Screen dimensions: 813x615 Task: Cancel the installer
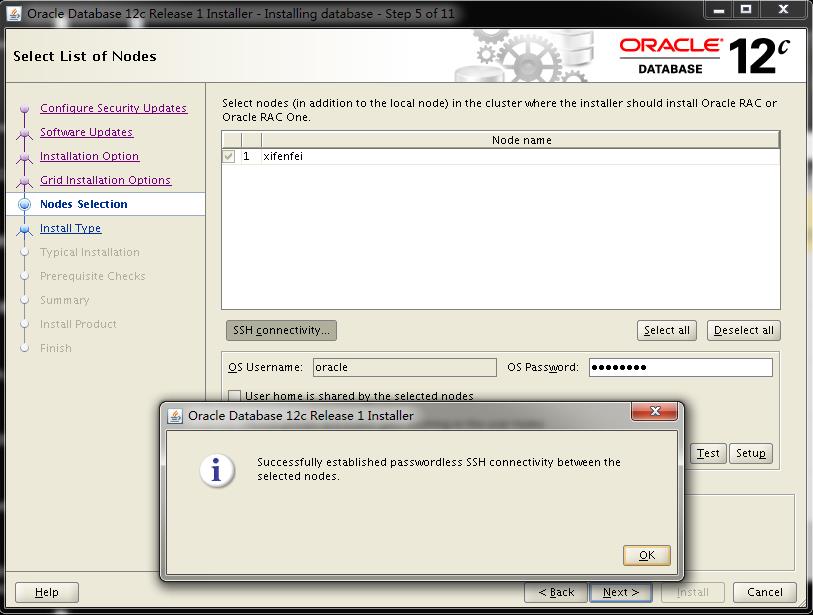point(765,592)
